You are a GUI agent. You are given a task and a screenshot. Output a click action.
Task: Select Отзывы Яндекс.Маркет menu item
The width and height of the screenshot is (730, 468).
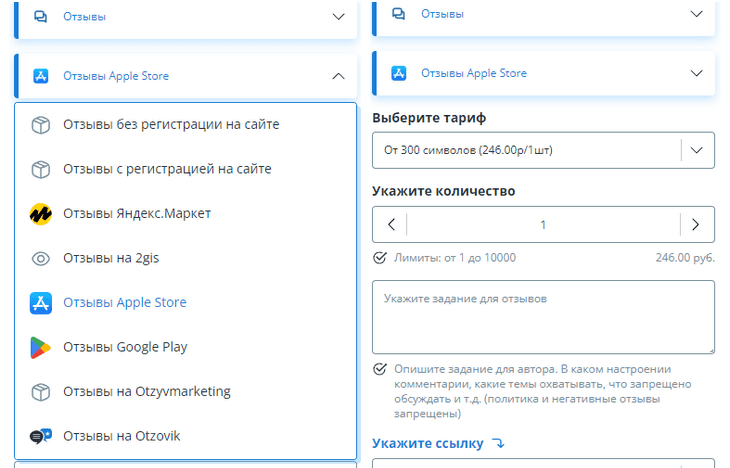coord(137,213)
